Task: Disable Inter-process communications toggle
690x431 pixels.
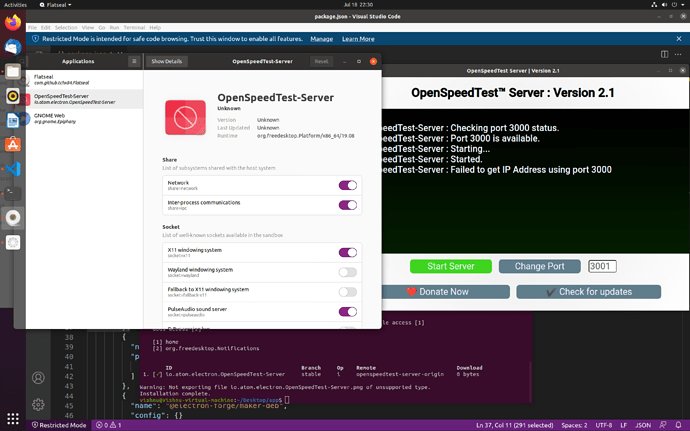Action: (348, 205)
